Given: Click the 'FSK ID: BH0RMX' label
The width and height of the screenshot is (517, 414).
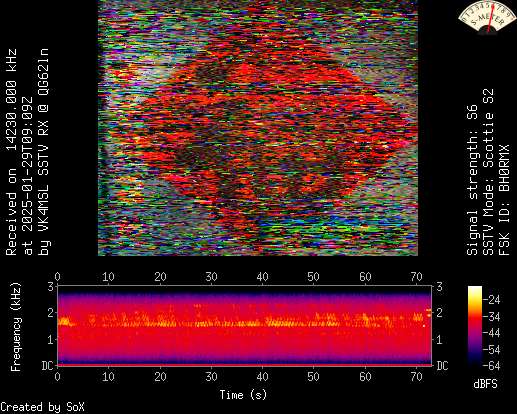Looking at the screenshot, I should 504,200.
